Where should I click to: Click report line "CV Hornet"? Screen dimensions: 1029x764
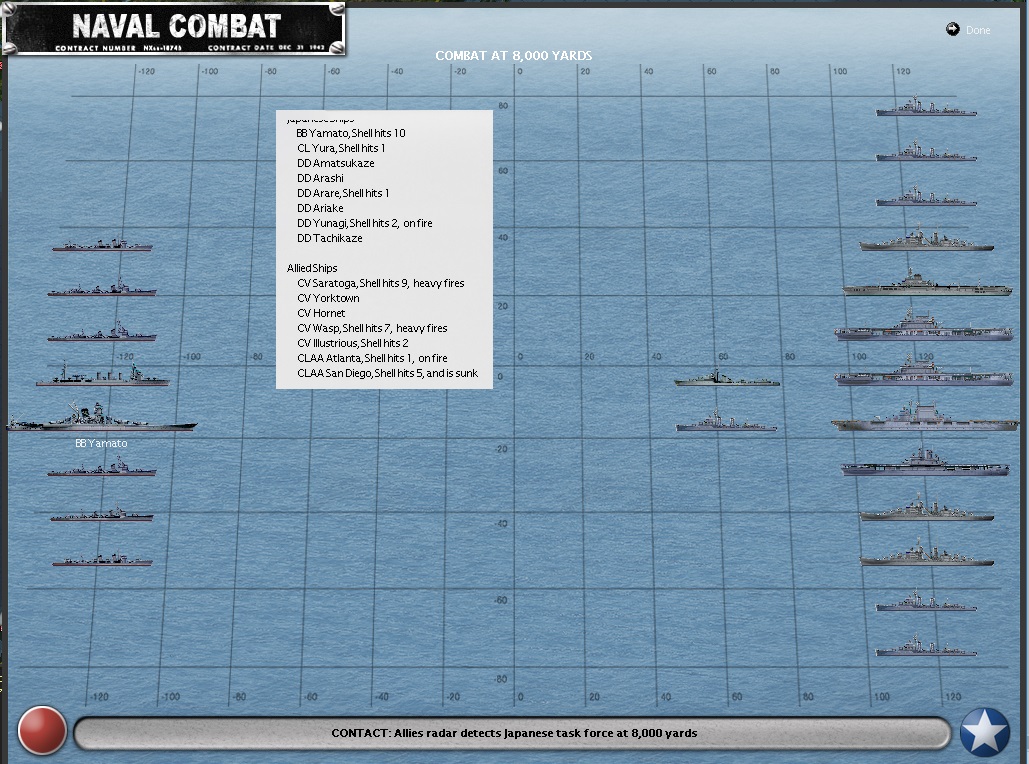[x=321, y=314]
